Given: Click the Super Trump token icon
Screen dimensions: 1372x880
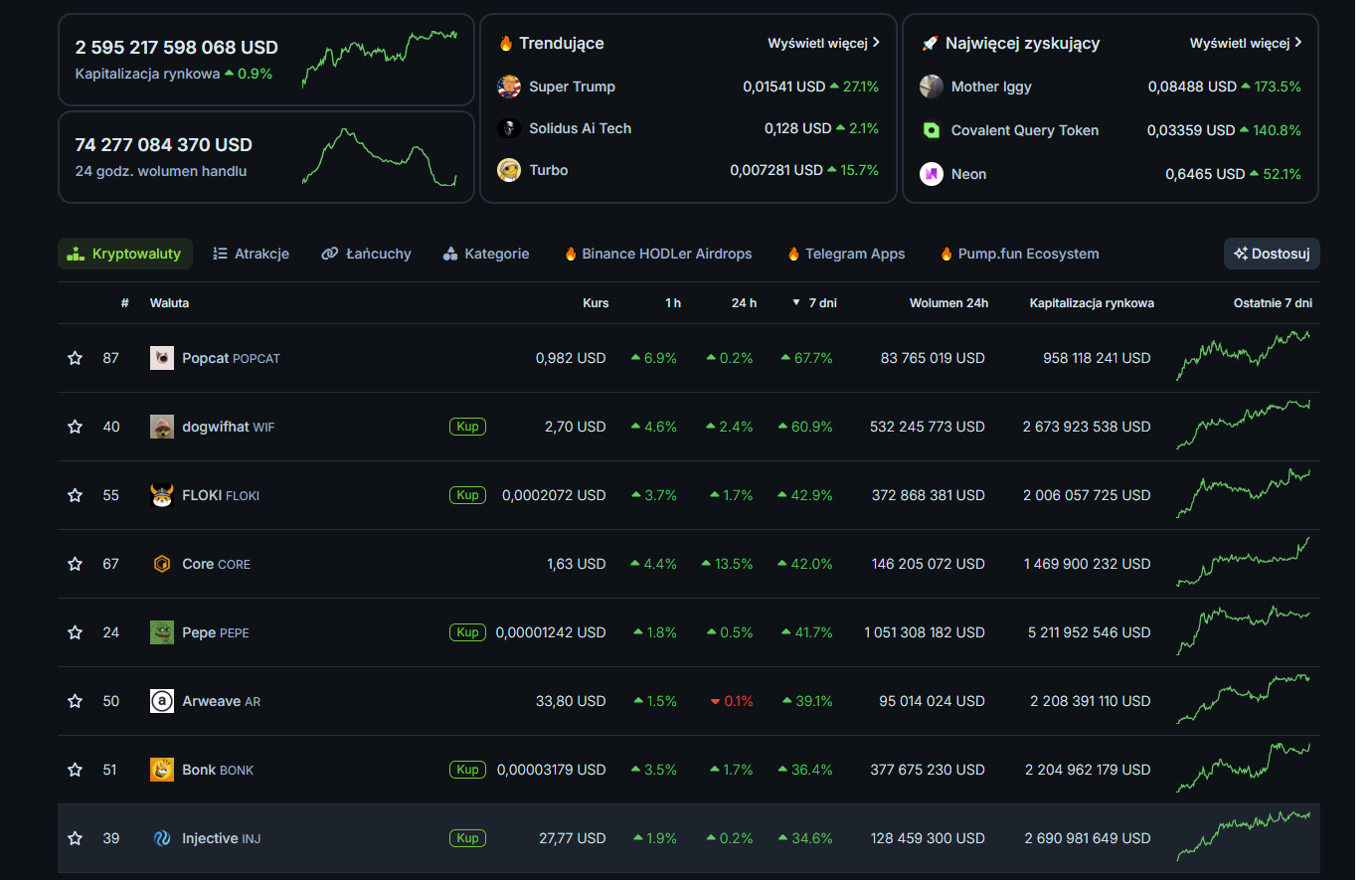Looking at the screenshot, I should (509, 87).
